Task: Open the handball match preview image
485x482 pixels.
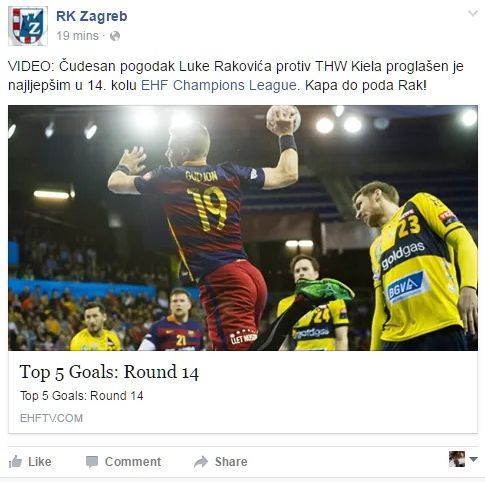Action: (243, 228)
